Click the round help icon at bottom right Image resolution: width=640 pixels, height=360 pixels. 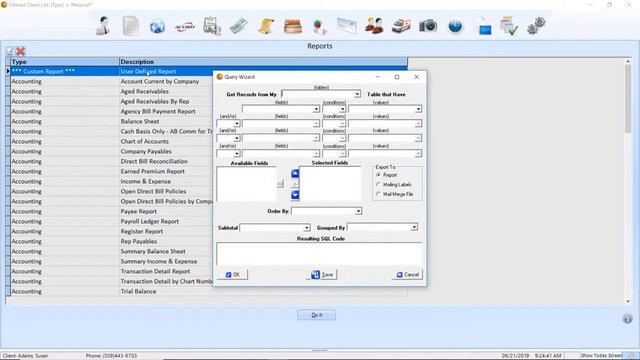tap(628, 319)
